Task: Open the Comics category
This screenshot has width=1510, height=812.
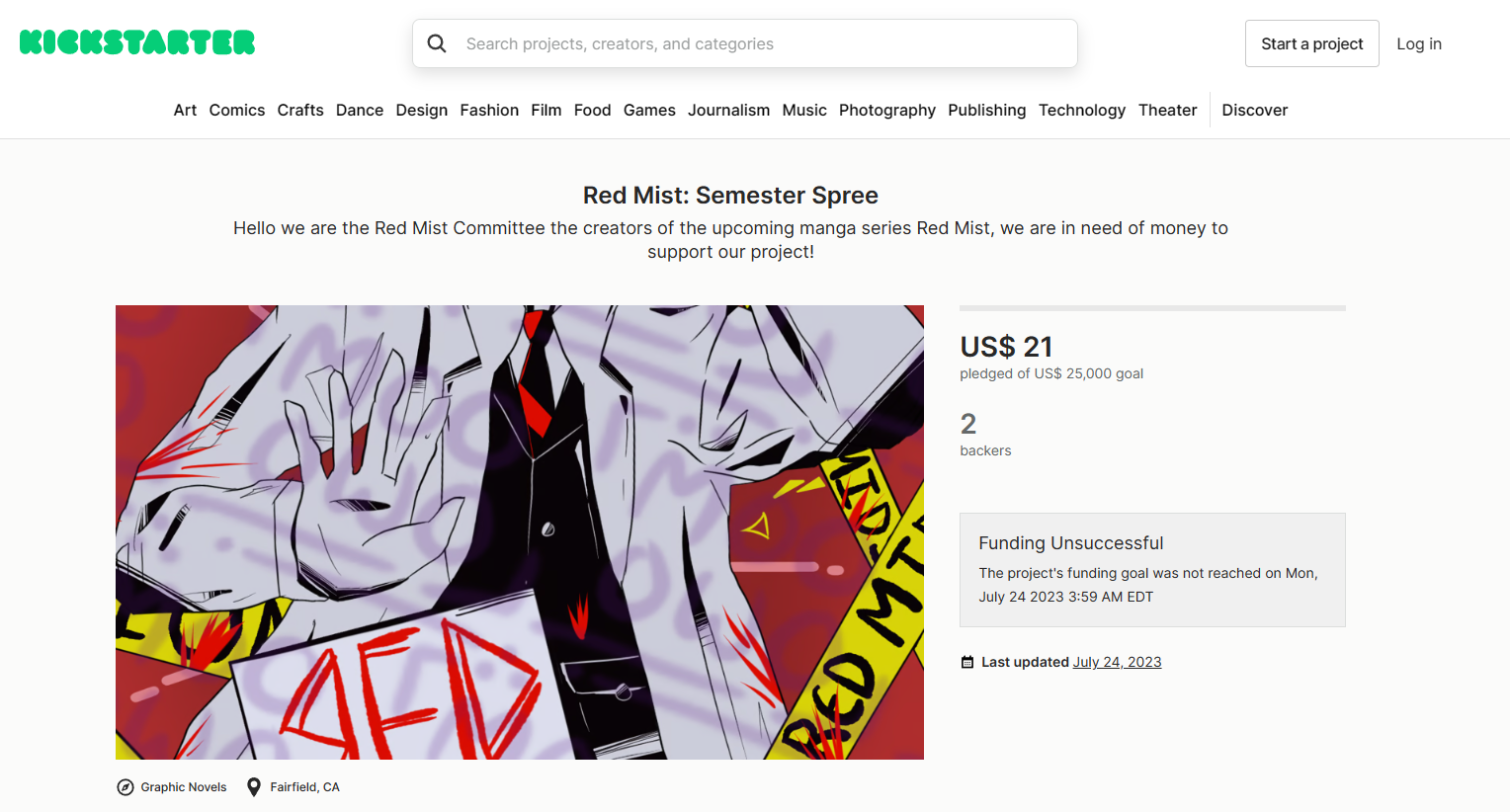Action: point(237,110)
